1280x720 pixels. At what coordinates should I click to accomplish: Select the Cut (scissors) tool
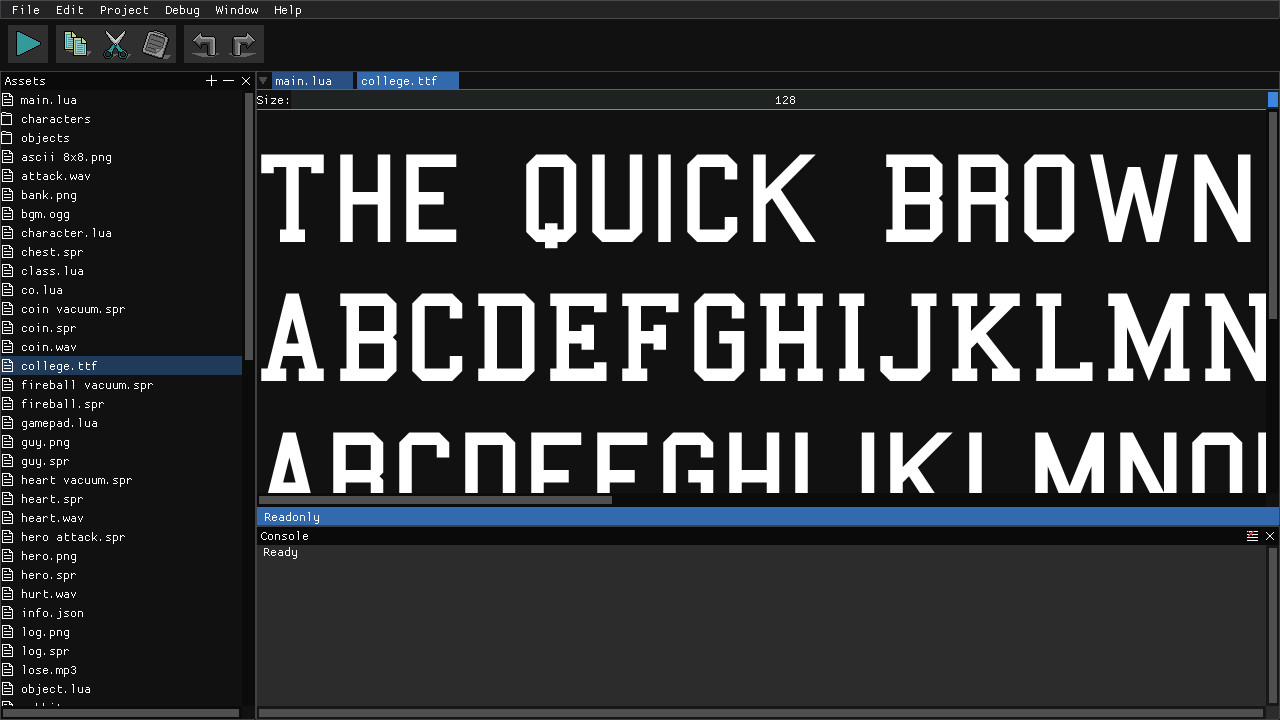(x=116, y=43)
